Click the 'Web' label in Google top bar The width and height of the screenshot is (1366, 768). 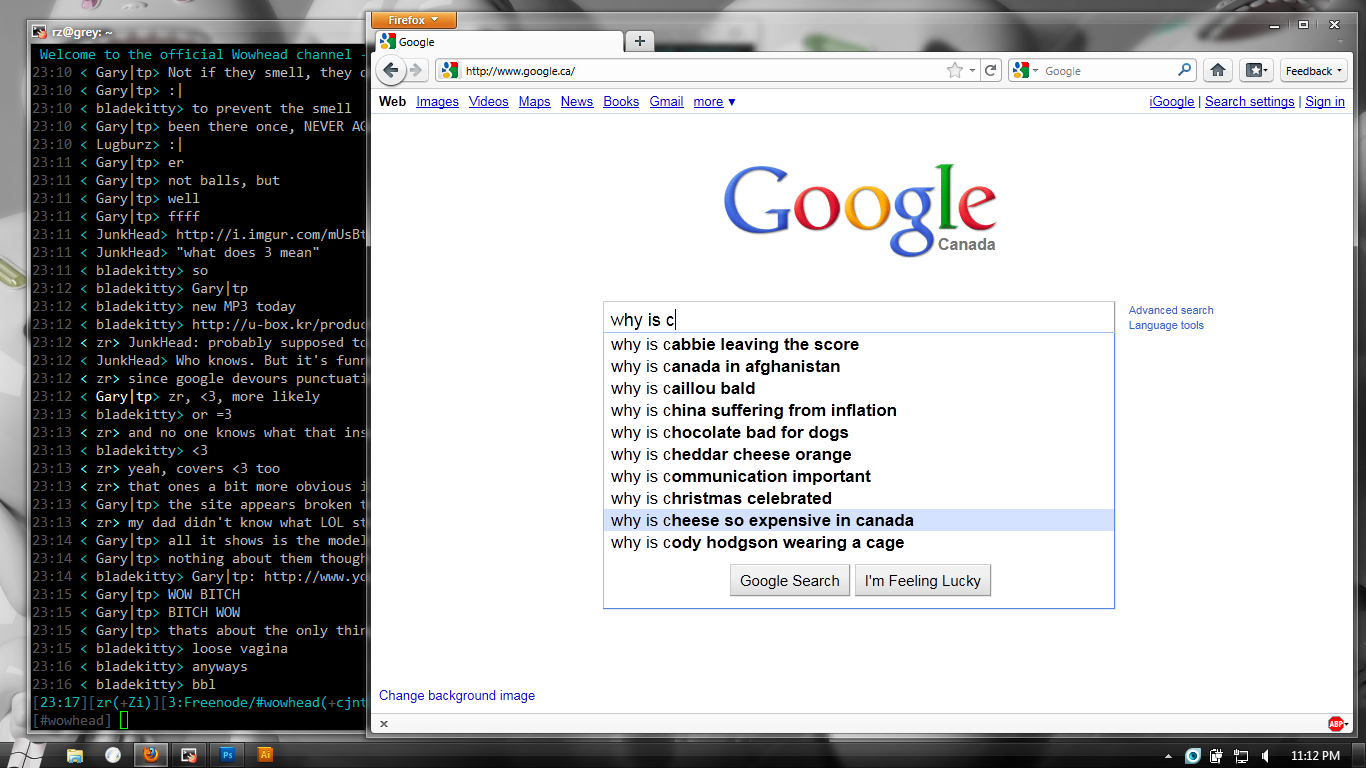tap(392, 101)
